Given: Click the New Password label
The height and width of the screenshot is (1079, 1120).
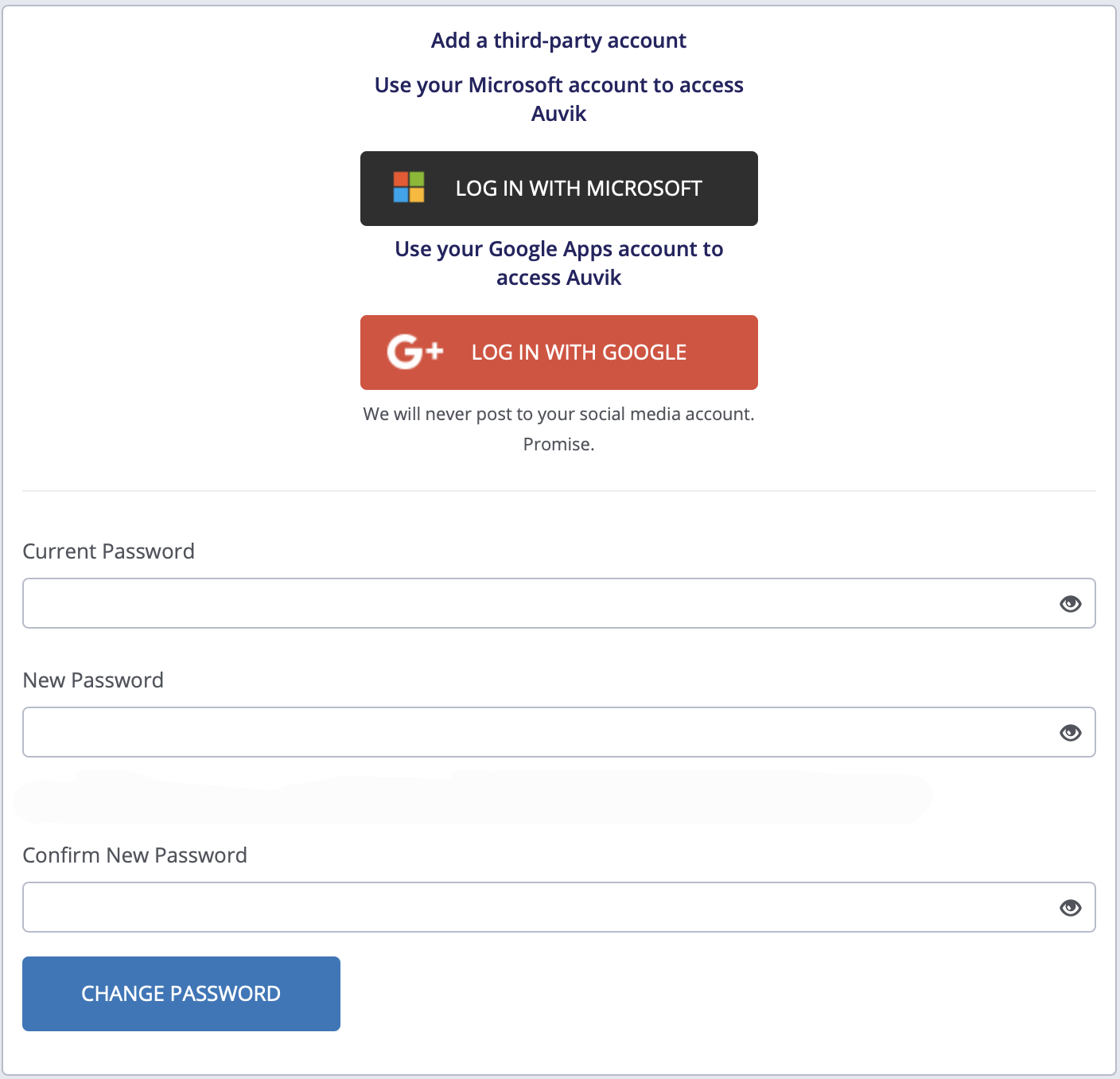Looking at the screenshot, I should [93, 680].
